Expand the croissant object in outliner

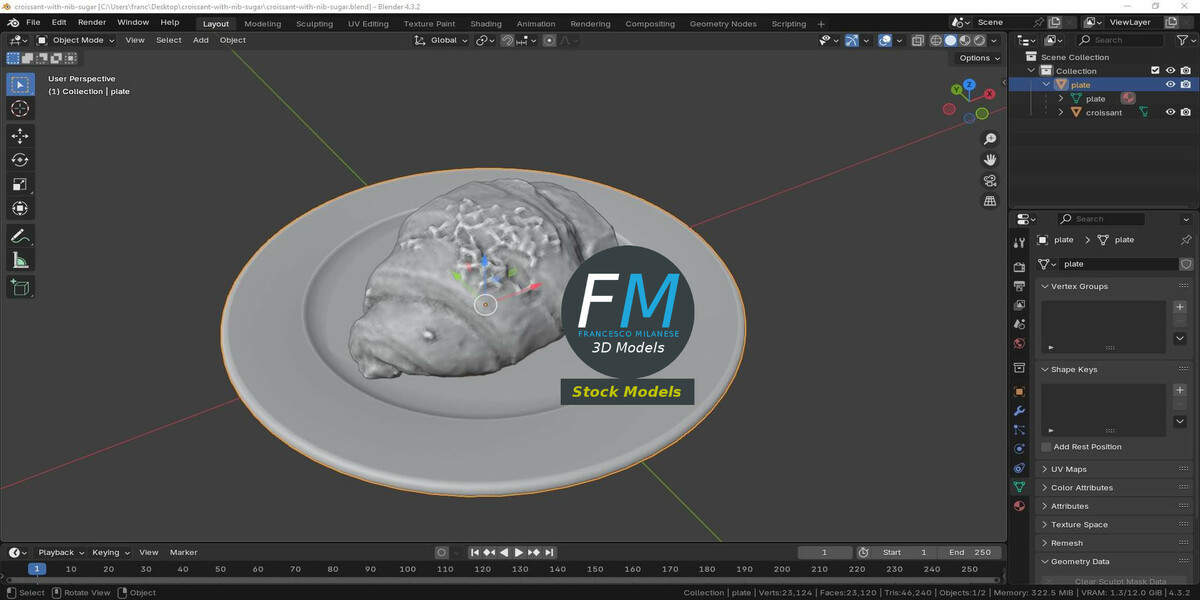coord(1060,113)
